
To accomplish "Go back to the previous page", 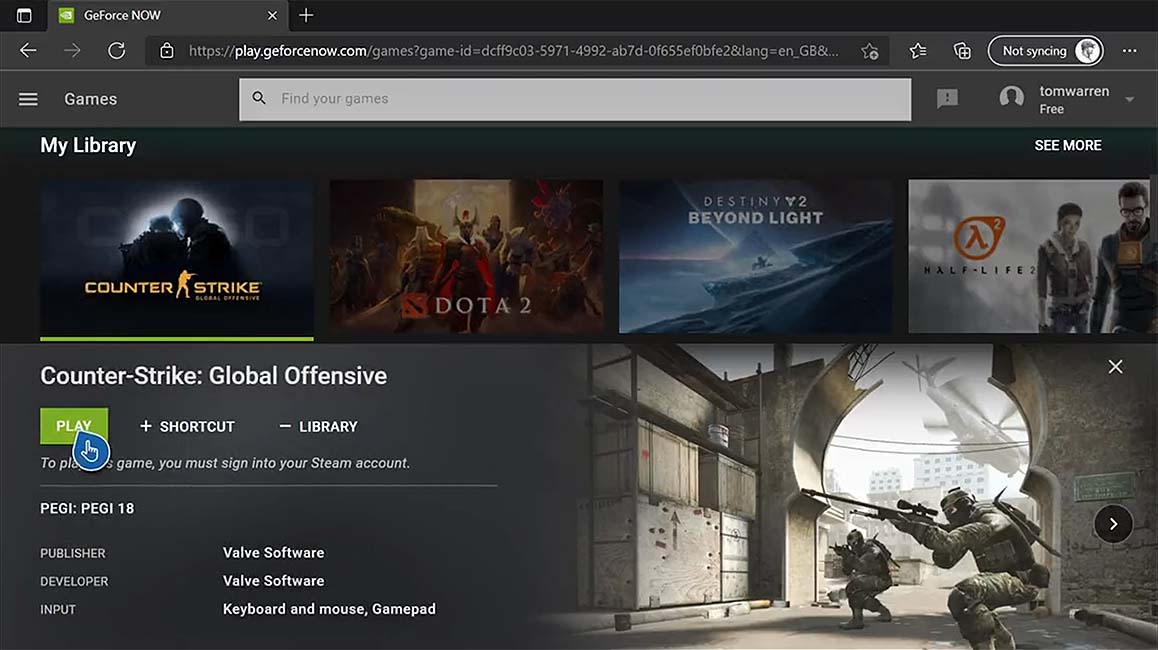I will (x=28, y=50).
